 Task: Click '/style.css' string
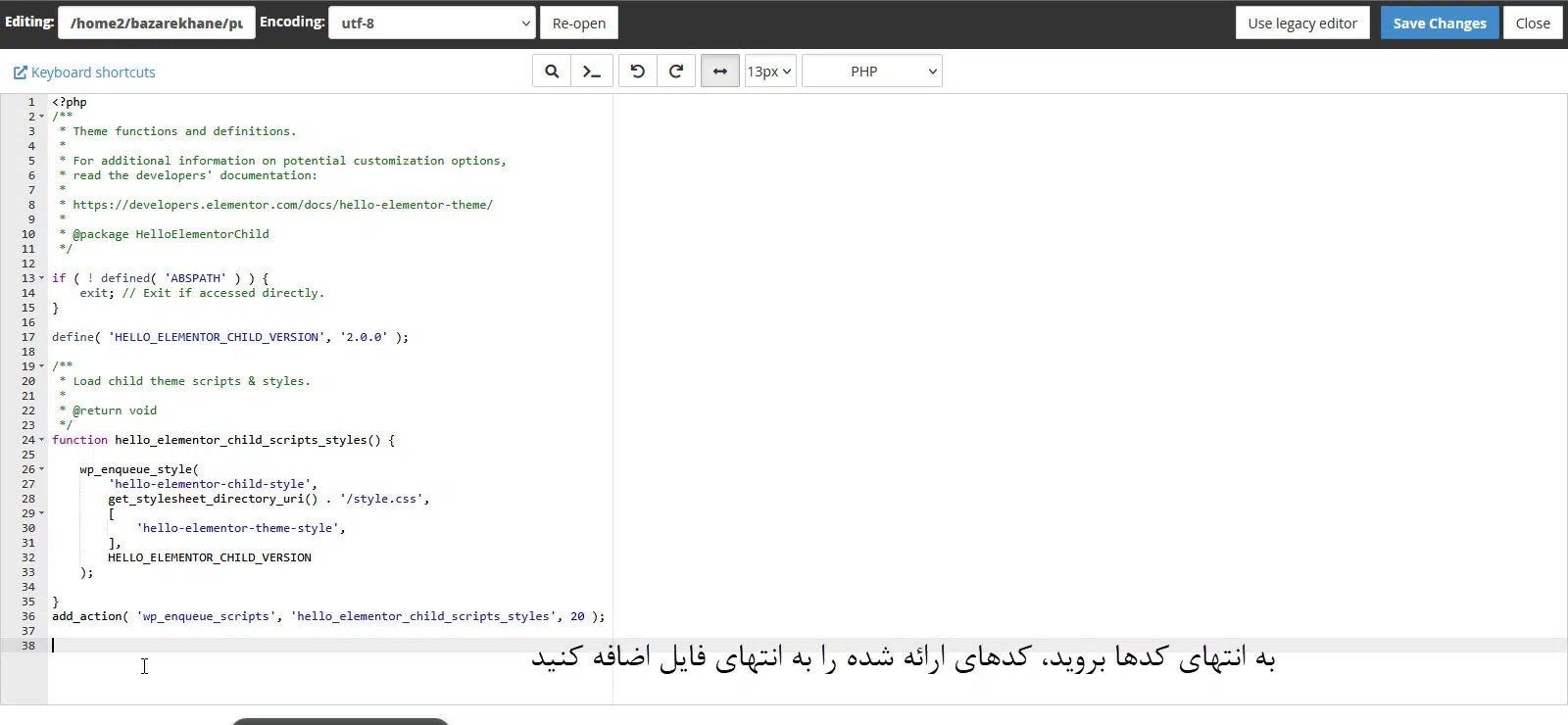pyautogui.click(x=381, y=499)
